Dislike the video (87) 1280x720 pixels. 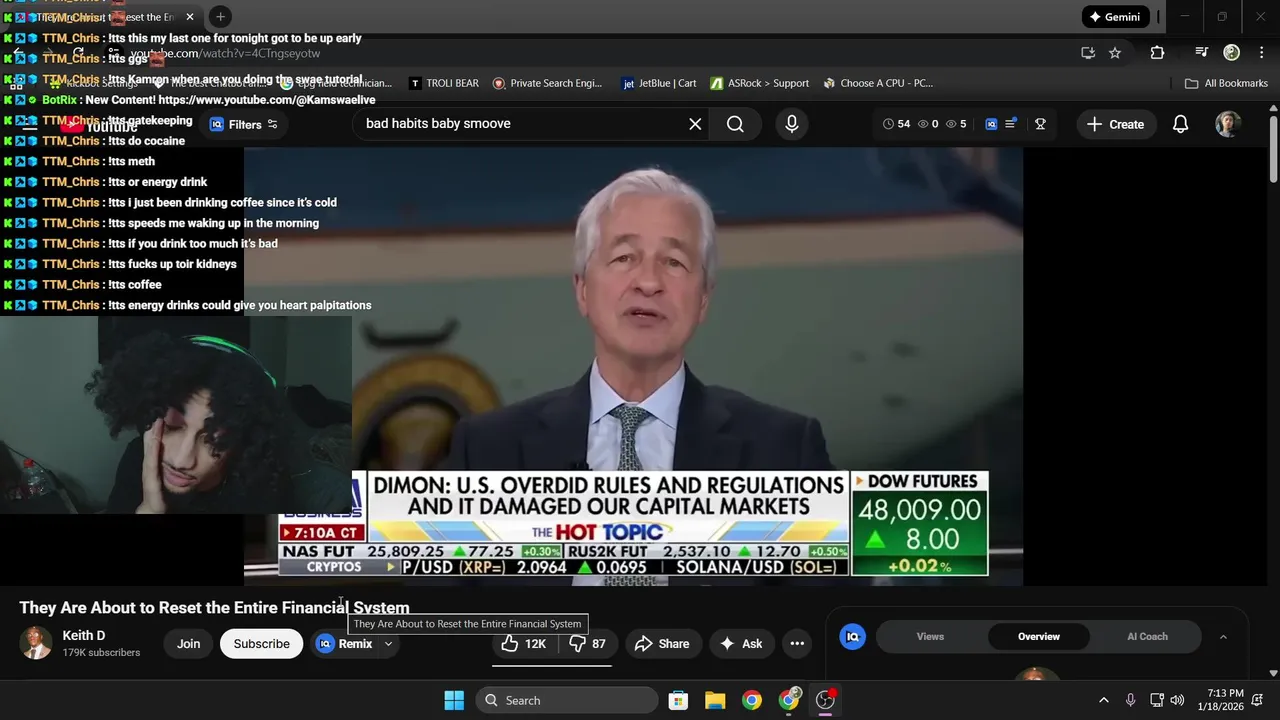pyautogui.click(x=587, y=644)
